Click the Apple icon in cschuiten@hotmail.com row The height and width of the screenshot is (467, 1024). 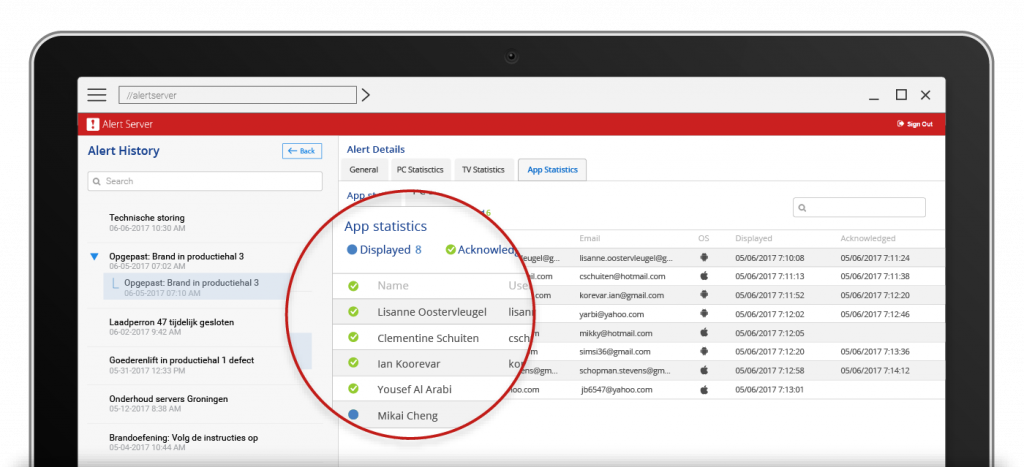pyautogui.click(x=704, y=276)
